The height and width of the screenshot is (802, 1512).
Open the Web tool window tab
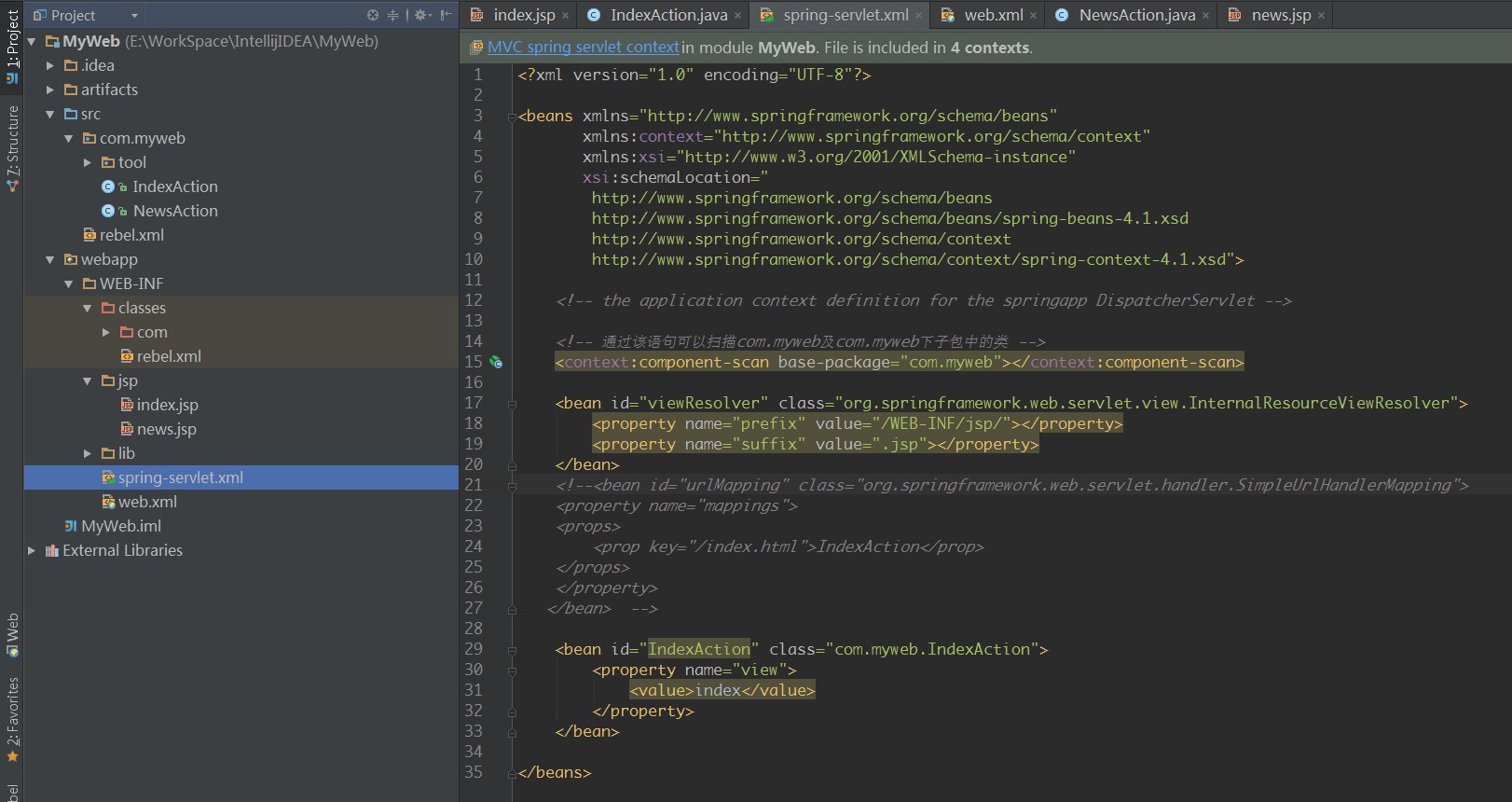(12, 635)
